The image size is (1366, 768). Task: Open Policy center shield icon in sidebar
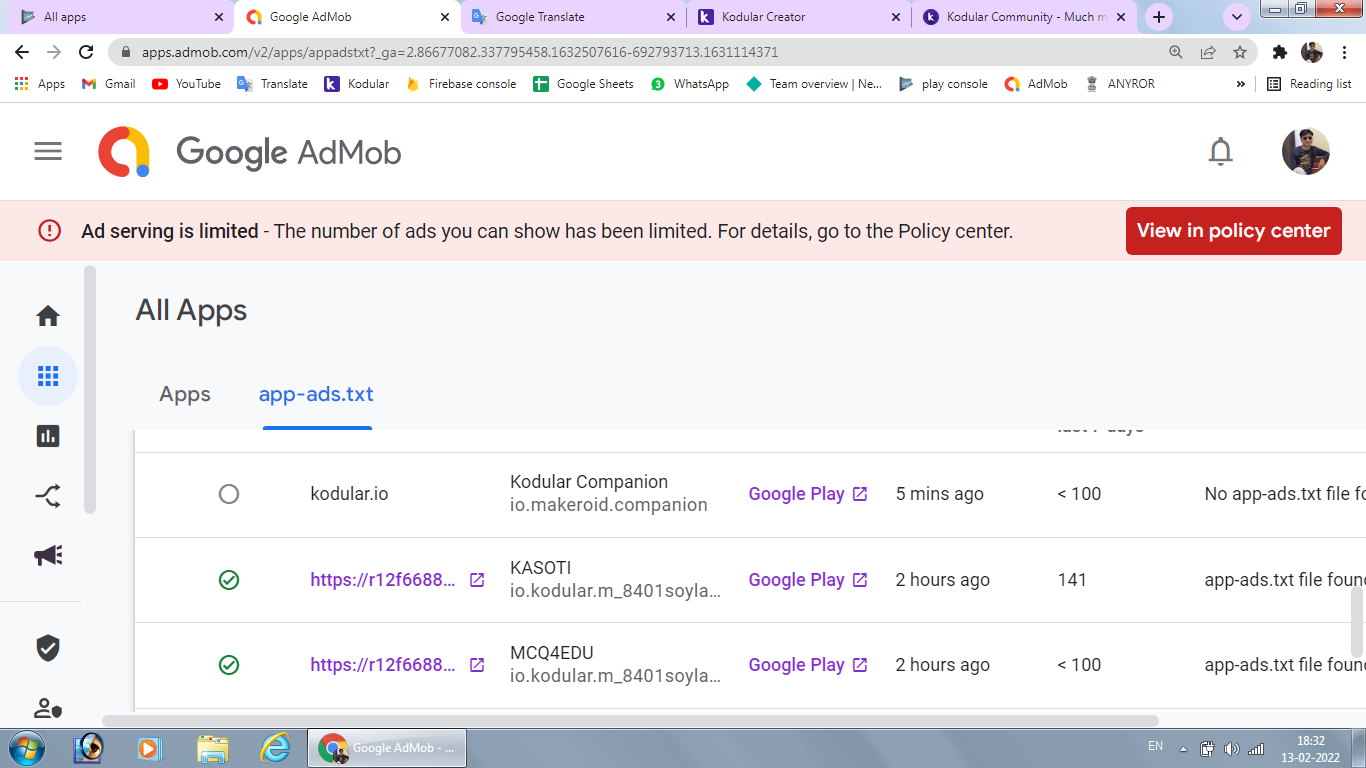pos(48,648)
